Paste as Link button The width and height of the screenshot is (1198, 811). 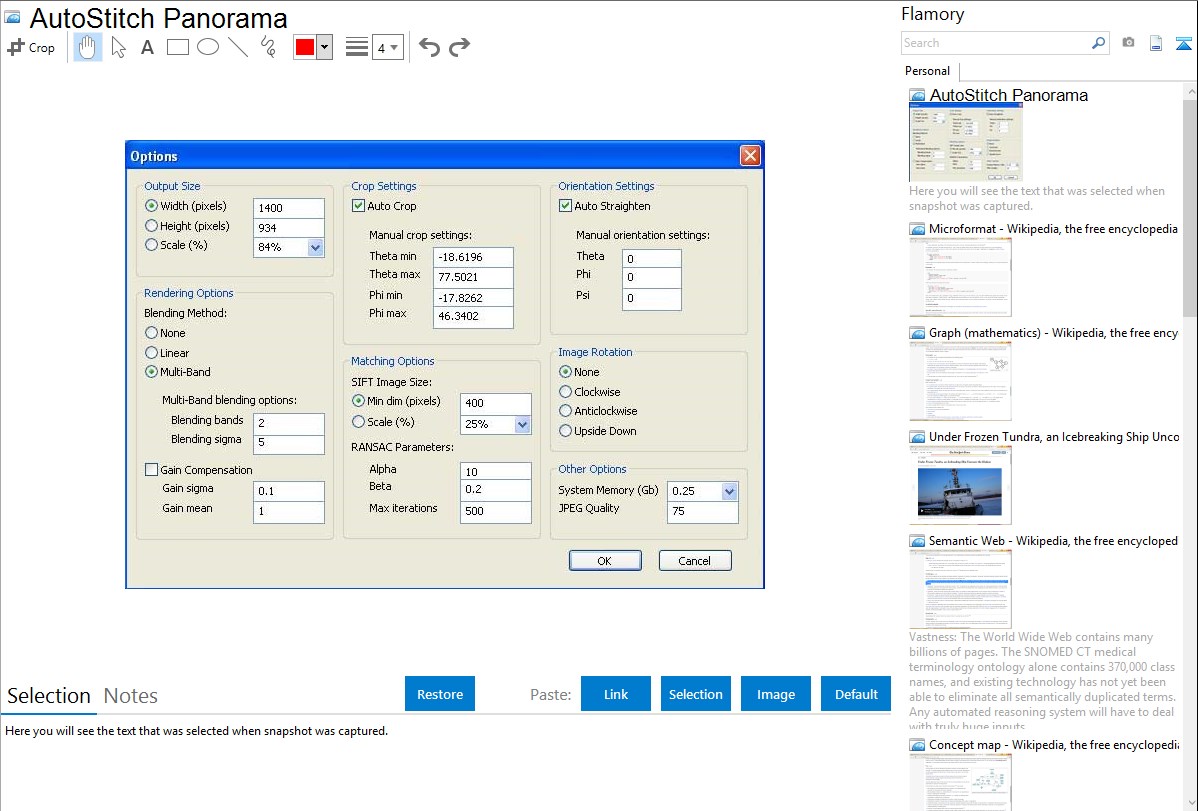[x=616, y=694]
